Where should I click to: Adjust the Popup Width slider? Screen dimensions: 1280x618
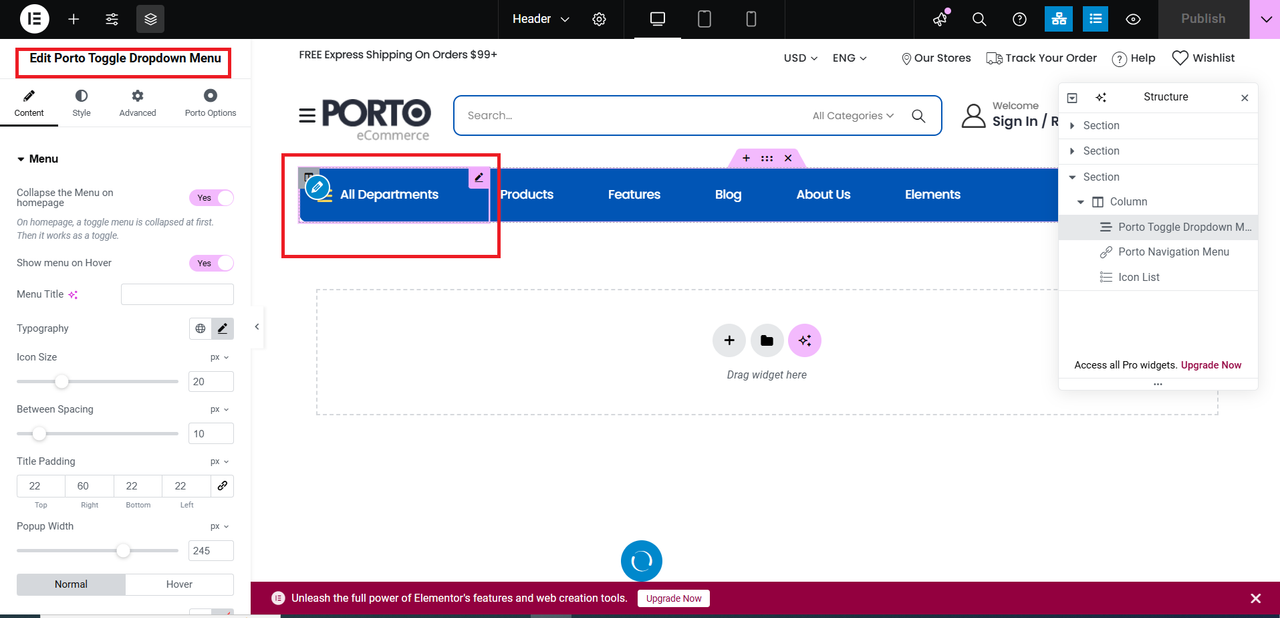(123, 550)
